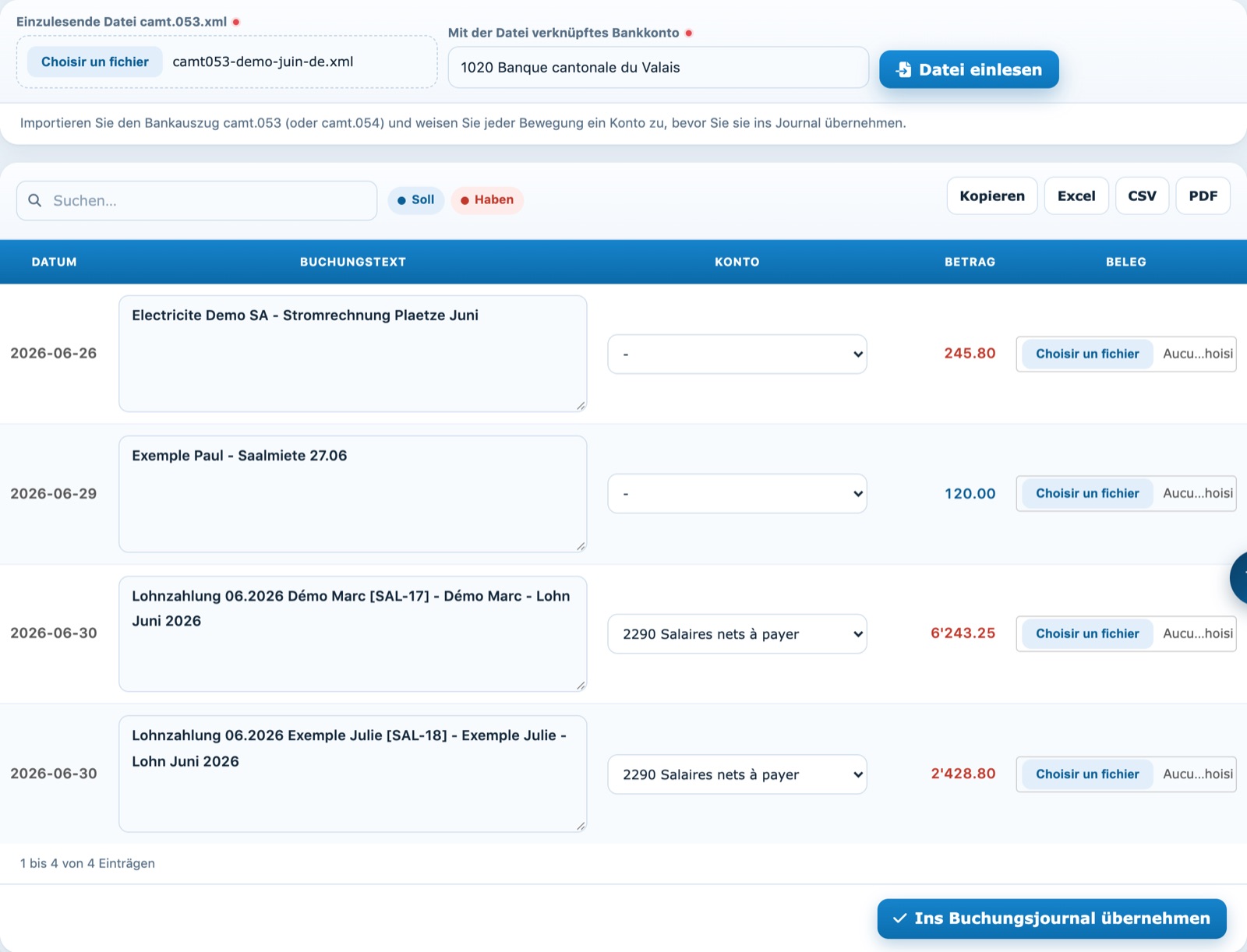The image size is (1247, 952).
Task: Click the Kopieren button
Action: pos(992,196)
